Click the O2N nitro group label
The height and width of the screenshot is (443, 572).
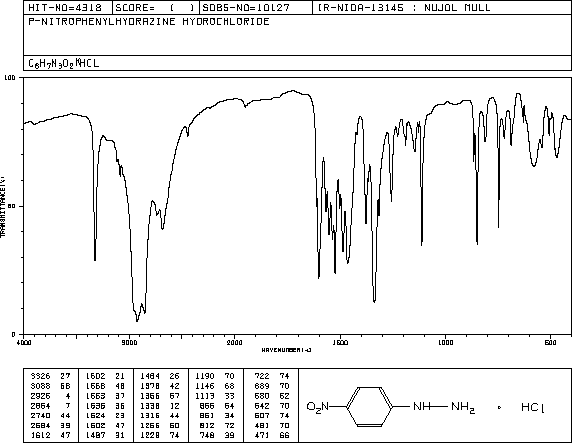(x=318, y=407)
